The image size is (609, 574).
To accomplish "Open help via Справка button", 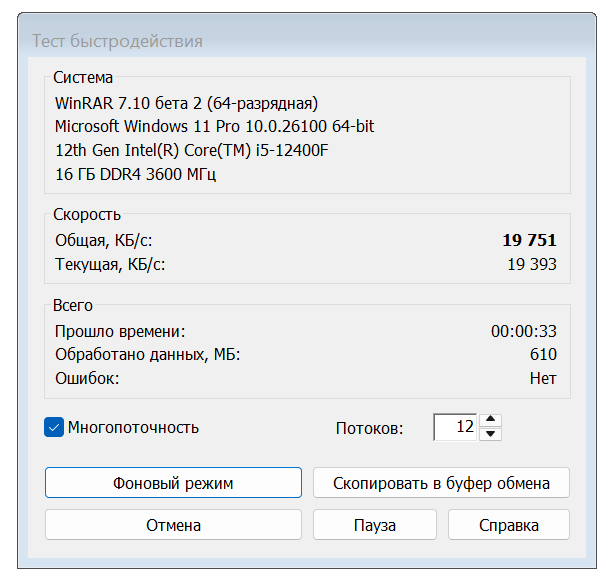I will pyautogui.click(x=508, y=525).
